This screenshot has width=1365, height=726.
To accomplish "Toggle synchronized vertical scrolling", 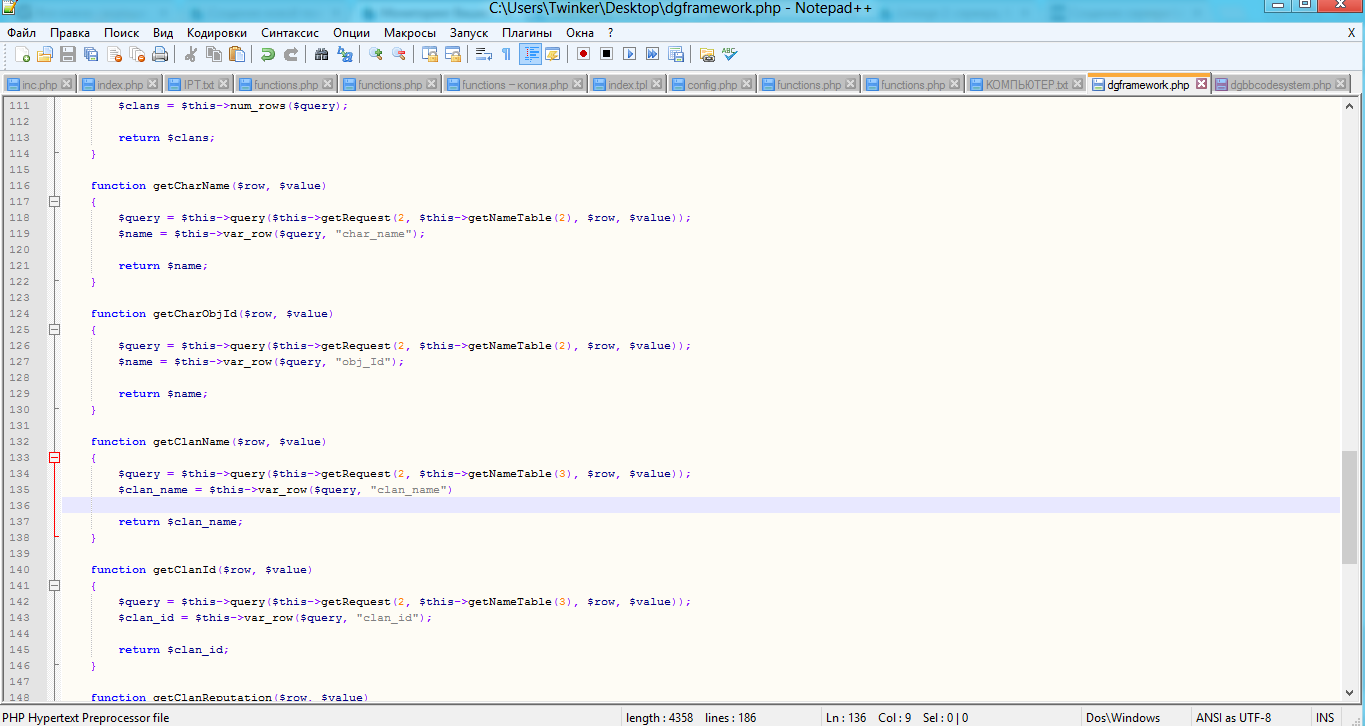I will point(430,54).
